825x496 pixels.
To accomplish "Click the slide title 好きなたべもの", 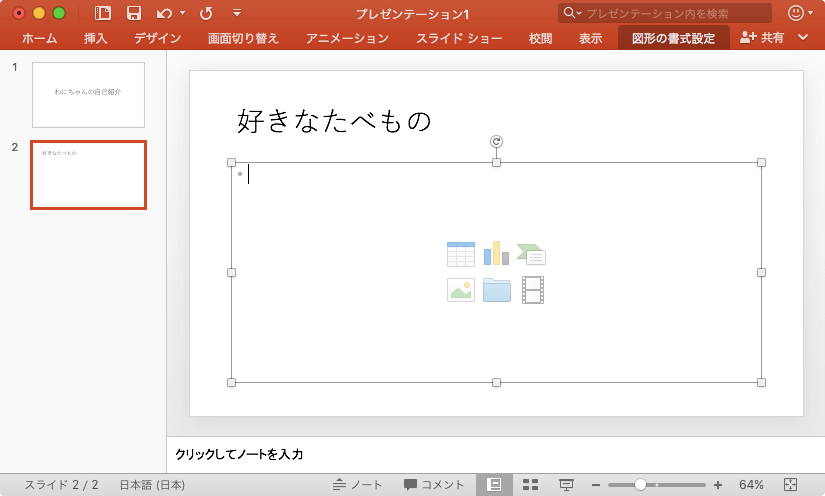I will point(334,121).
